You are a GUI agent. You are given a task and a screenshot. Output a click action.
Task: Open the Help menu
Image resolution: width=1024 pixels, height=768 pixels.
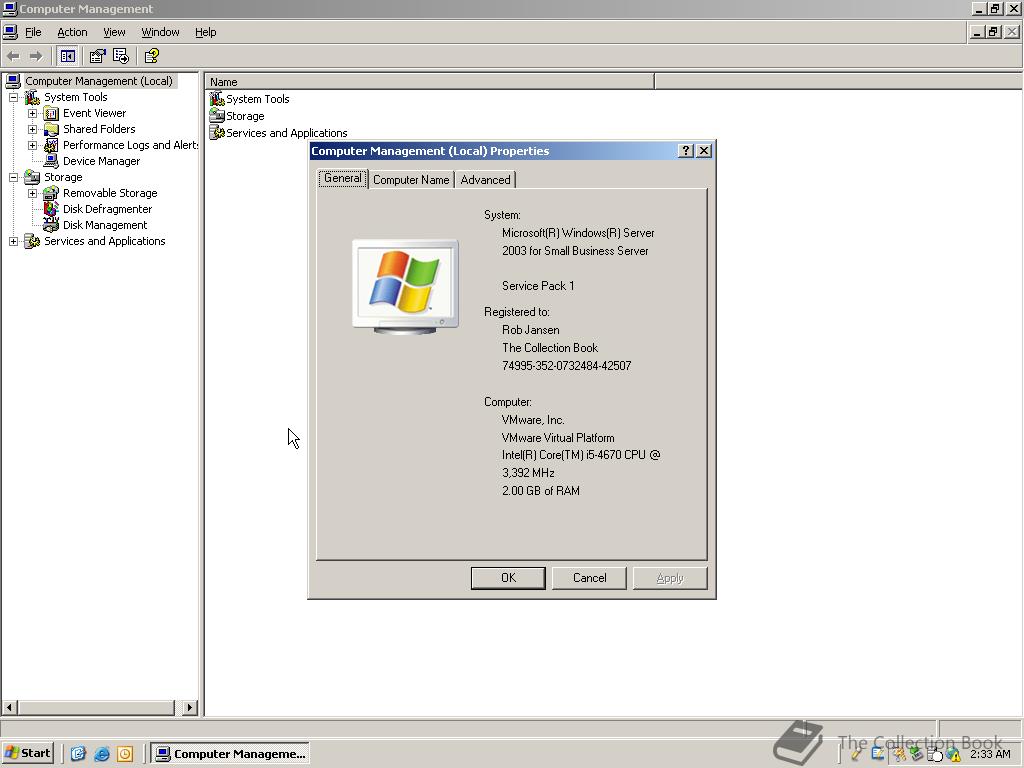[x=205, y=32]
